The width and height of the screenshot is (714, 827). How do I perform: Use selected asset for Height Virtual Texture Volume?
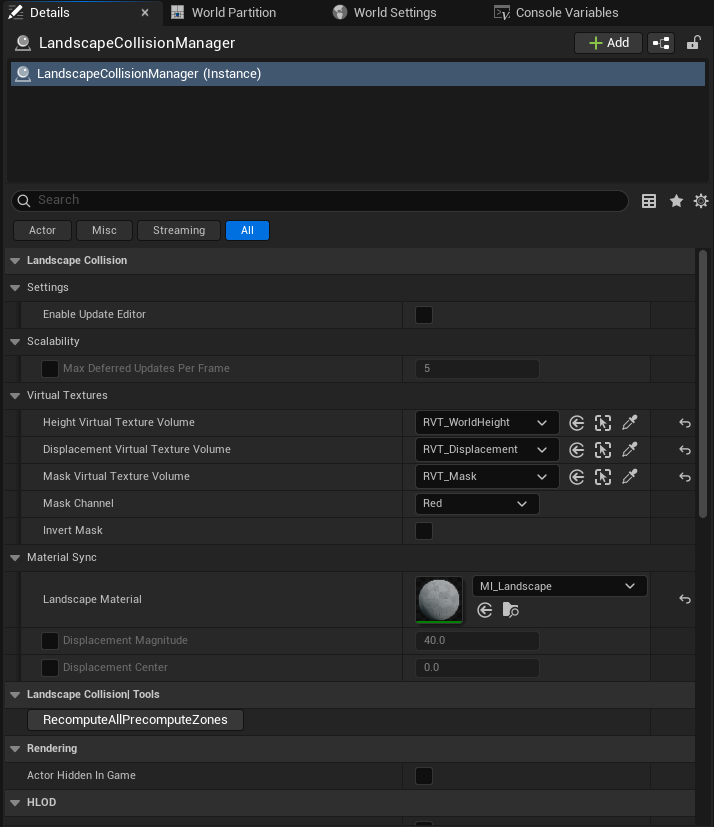577,423
